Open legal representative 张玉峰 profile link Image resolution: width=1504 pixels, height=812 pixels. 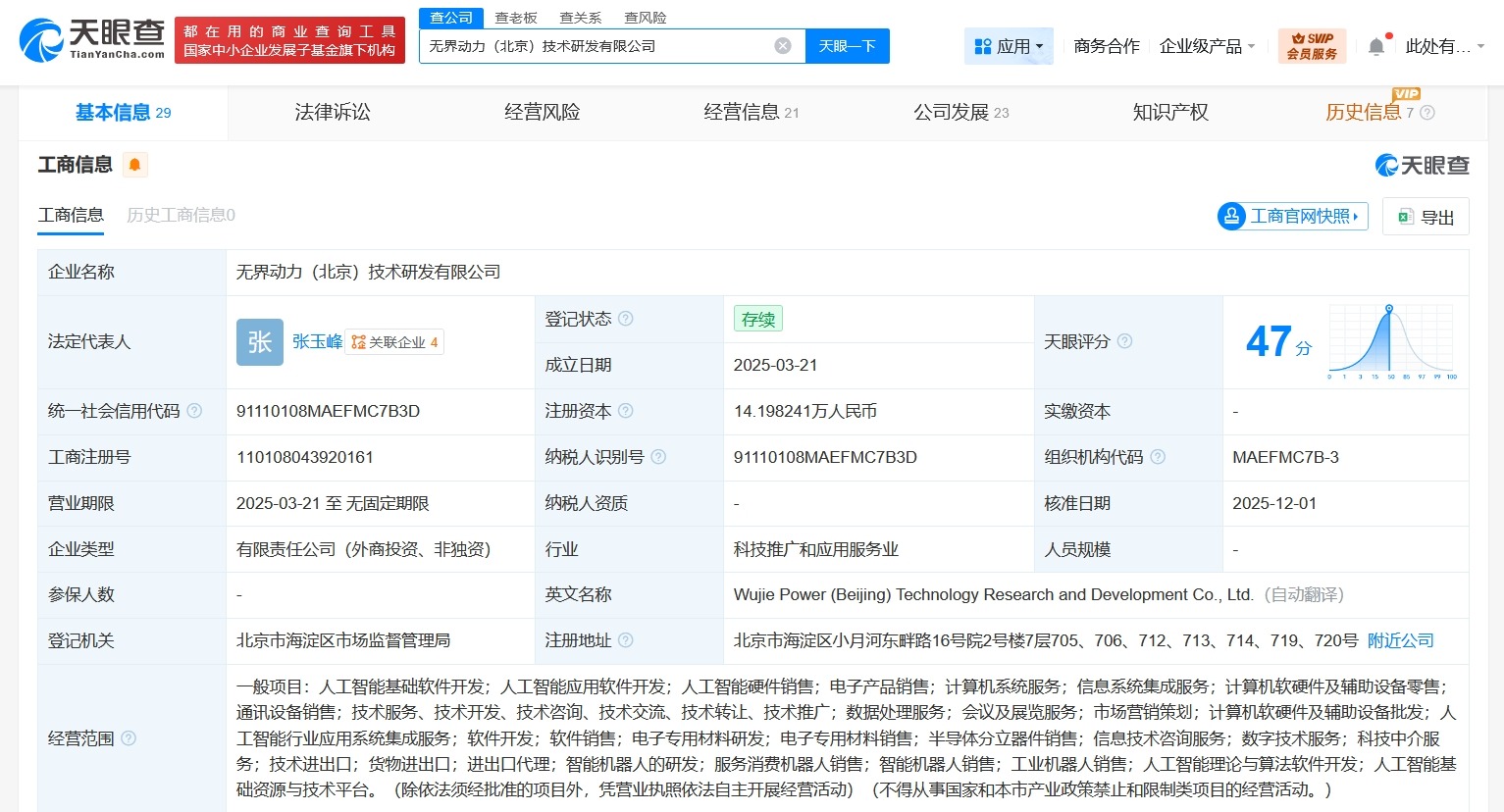click(x=316, y=341)
